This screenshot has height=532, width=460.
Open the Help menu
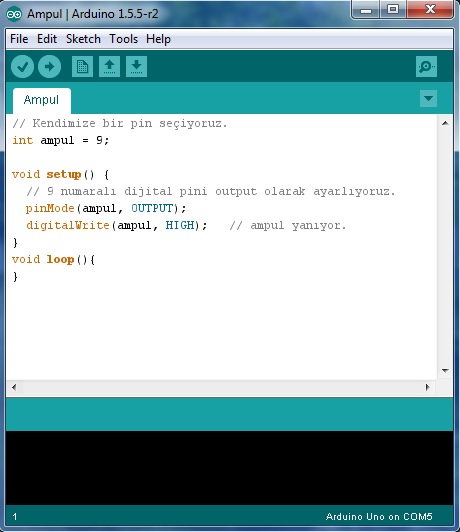(158, 39)
